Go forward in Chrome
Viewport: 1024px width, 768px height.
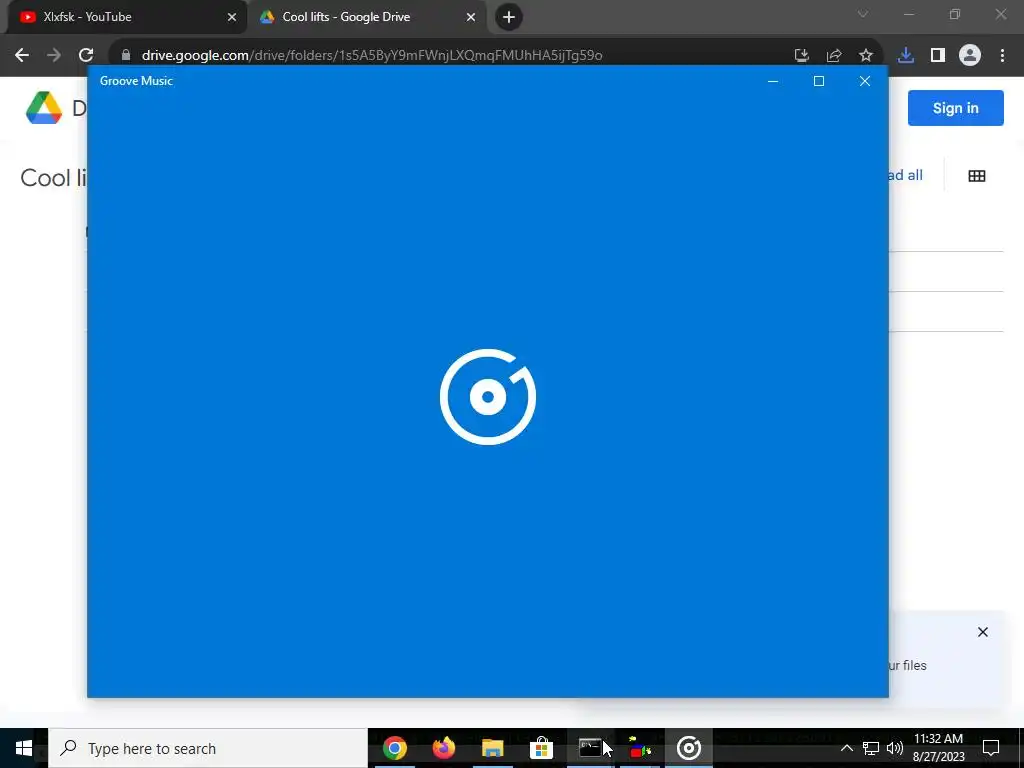54,56
